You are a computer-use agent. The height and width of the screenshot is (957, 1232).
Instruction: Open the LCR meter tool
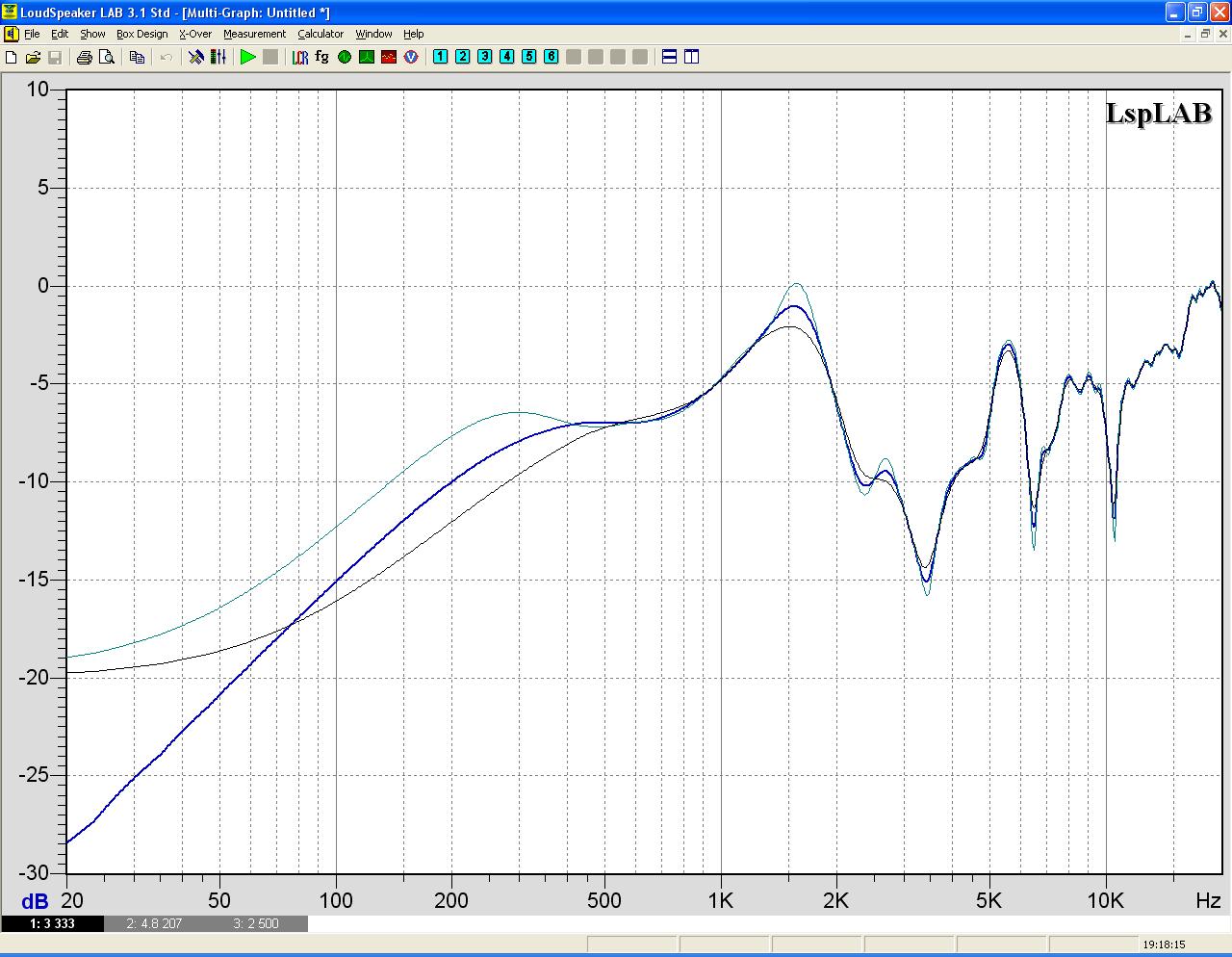point(299,58)
